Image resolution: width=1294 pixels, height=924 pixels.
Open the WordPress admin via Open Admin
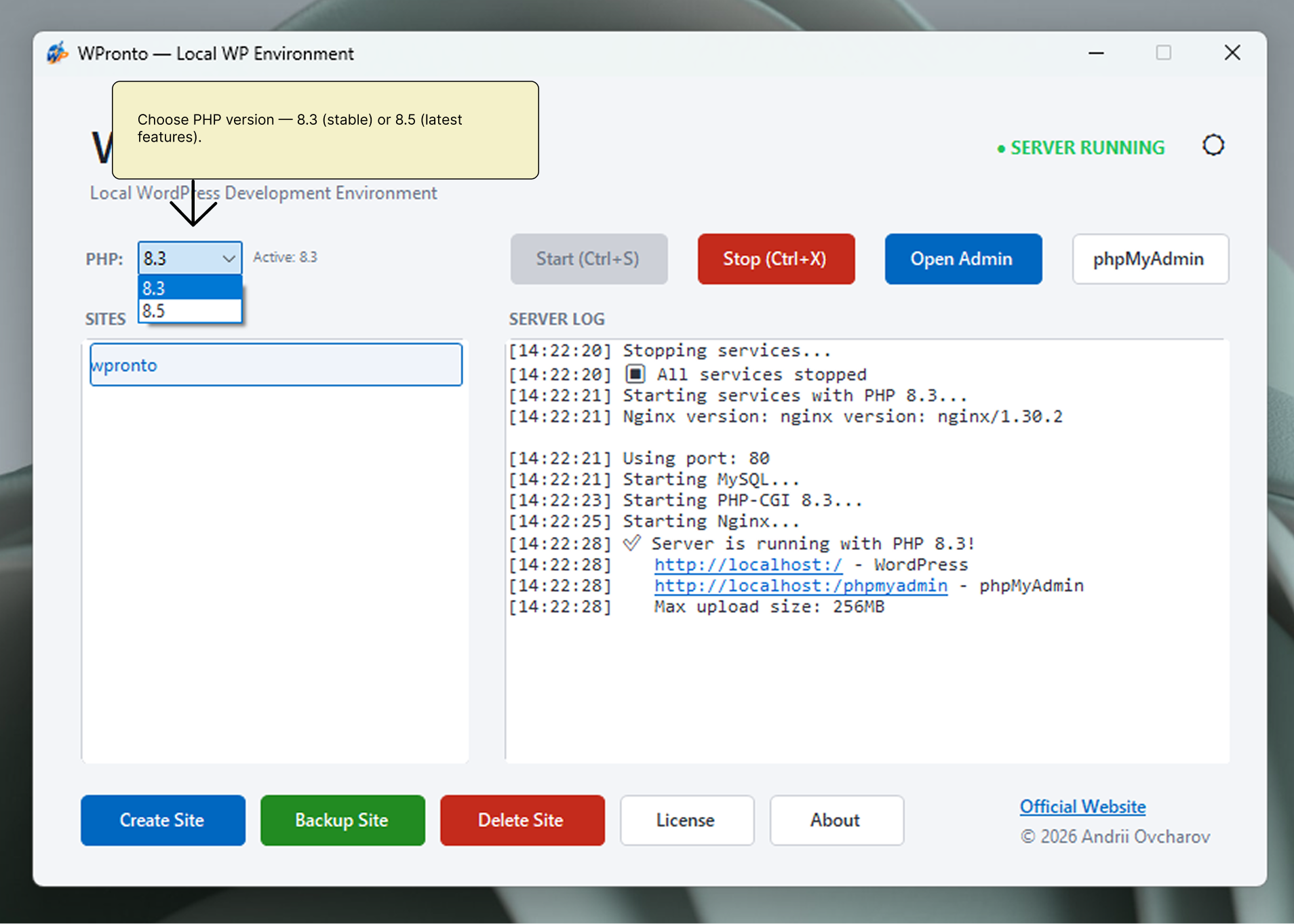click(963, 259)
